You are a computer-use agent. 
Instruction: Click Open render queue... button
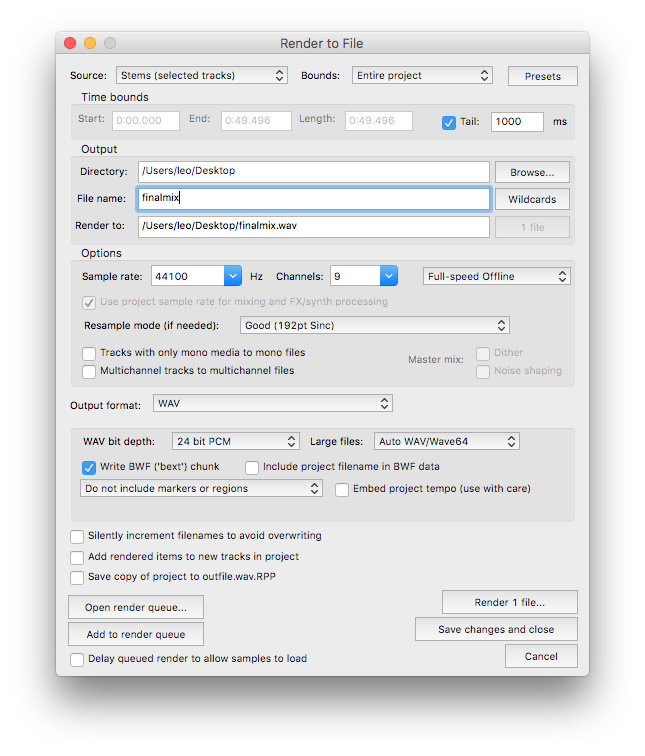[x=136, y=607]
